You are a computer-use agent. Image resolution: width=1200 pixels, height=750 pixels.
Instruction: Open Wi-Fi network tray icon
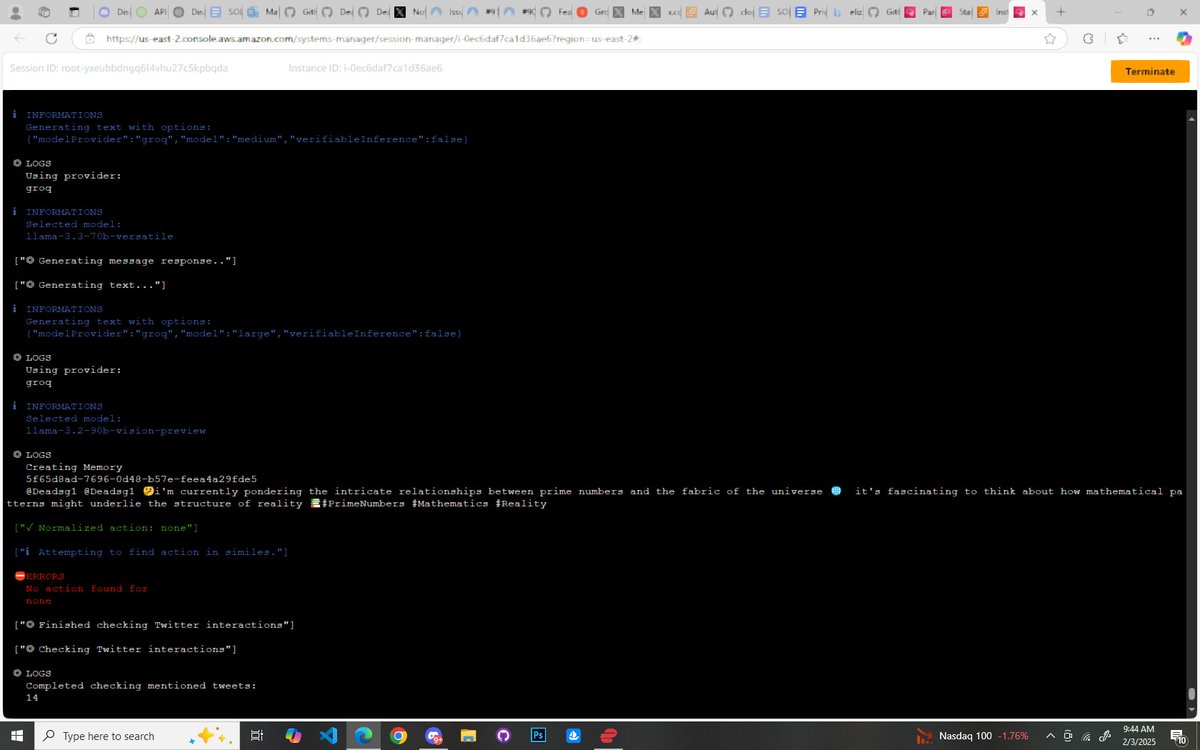pyautogui.click(x=1085, y=736)
